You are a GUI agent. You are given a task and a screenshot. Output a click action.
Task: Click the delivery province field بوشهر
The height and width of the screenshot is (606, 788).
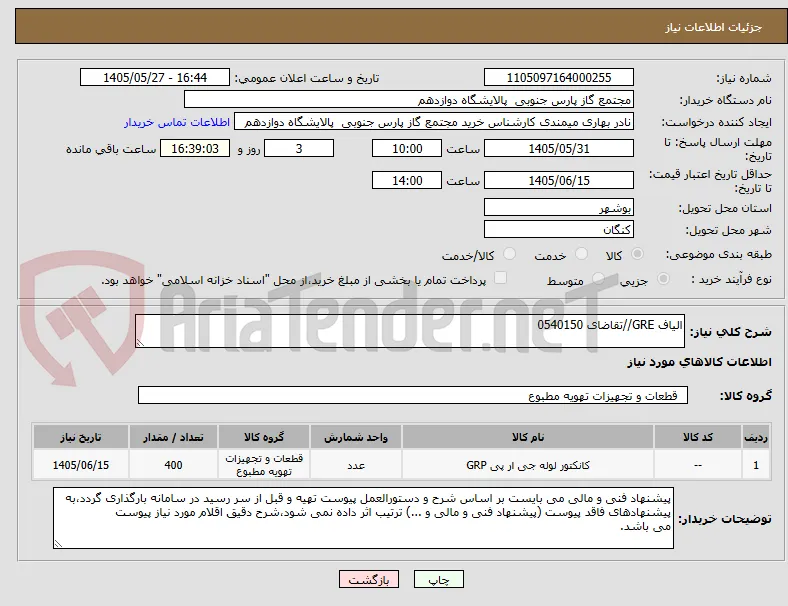[558, 208]
